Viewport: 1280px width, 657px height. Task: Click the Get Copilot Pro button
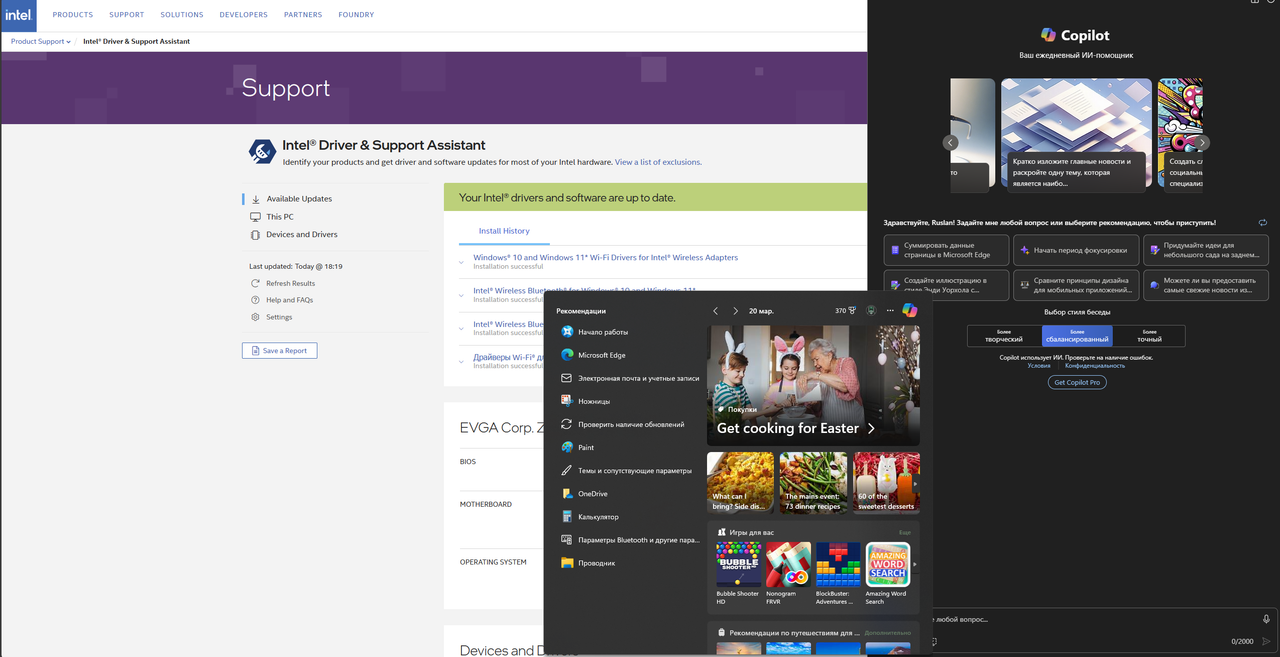1077,382
